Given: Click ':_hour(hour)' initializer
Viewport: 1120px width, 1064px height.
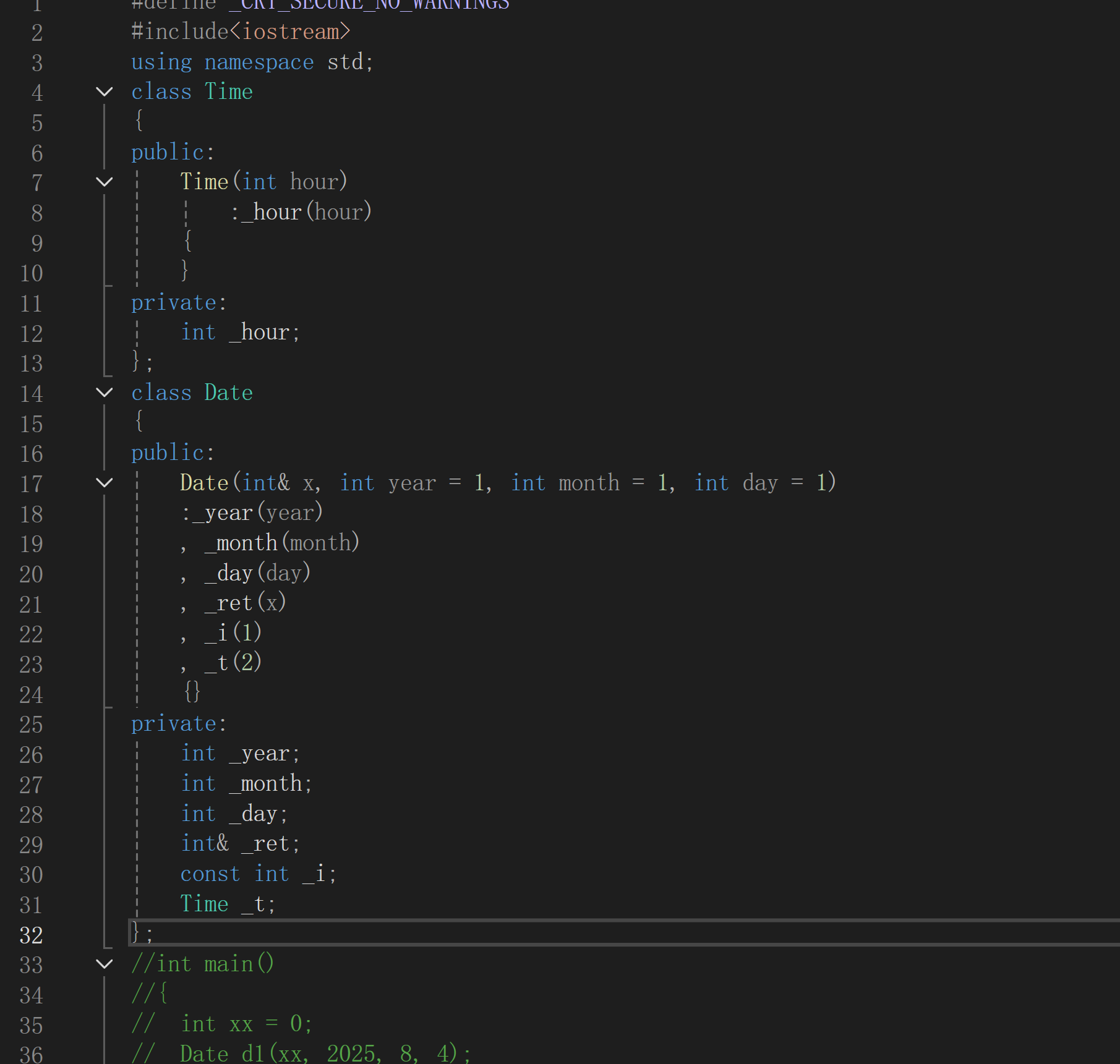Looking at the screenshot, I should (301, 212).
